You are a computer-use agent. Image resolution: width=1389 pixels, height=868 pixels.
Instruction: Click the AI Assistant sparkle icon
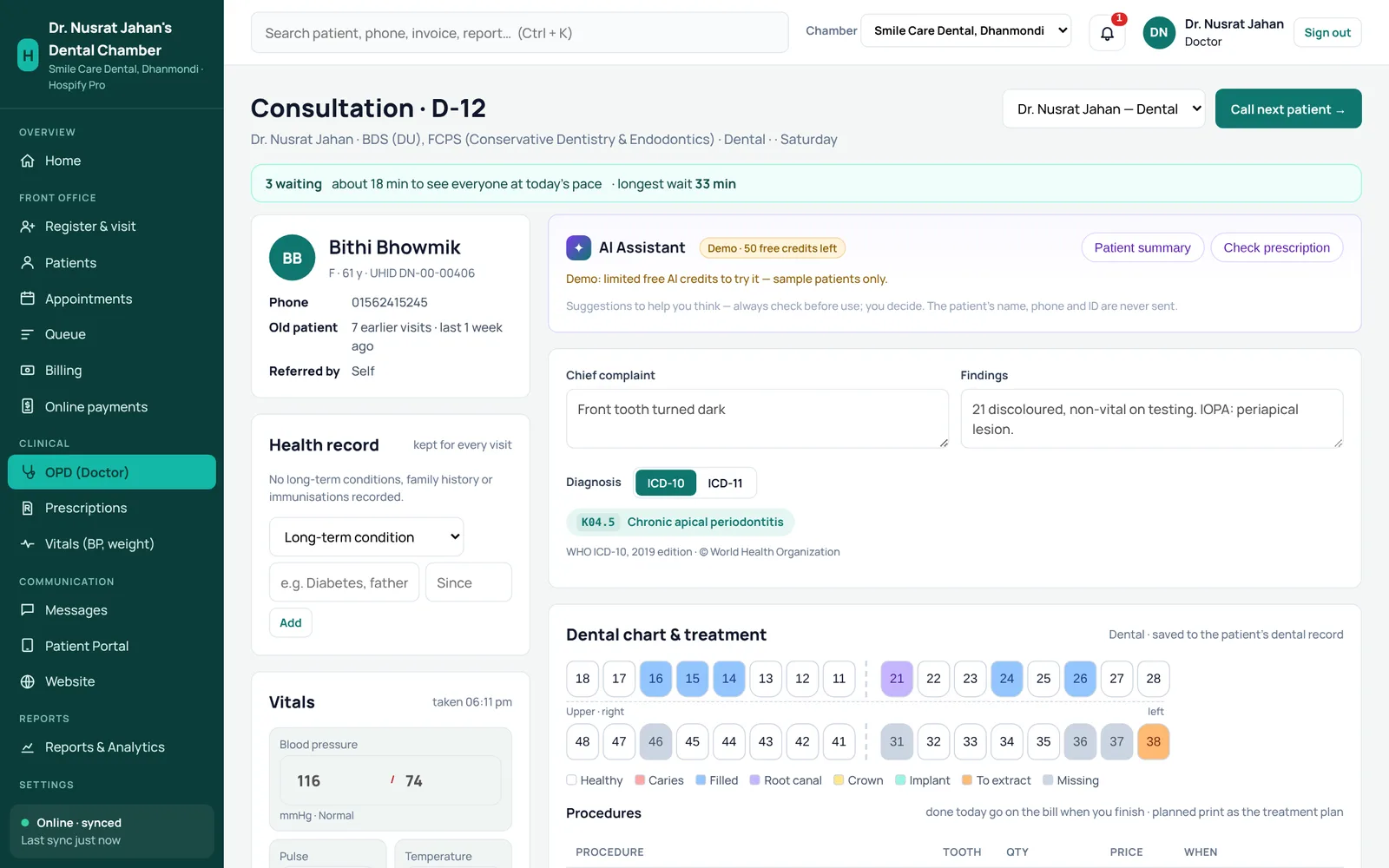click(x=578, y=247)
